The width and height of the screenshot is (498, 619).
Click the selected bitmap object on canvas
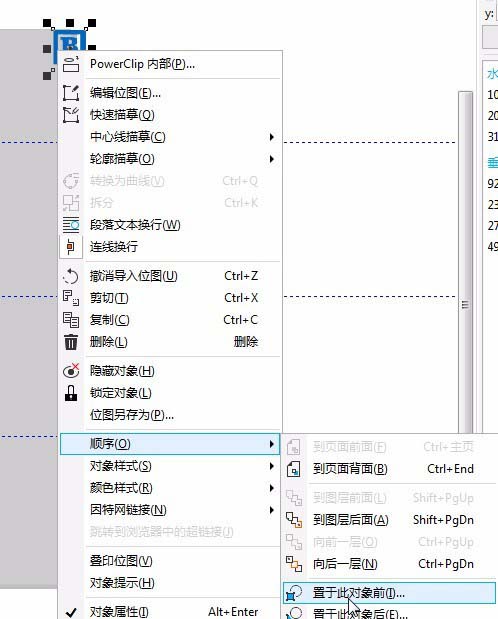click(x=70, y=42)
